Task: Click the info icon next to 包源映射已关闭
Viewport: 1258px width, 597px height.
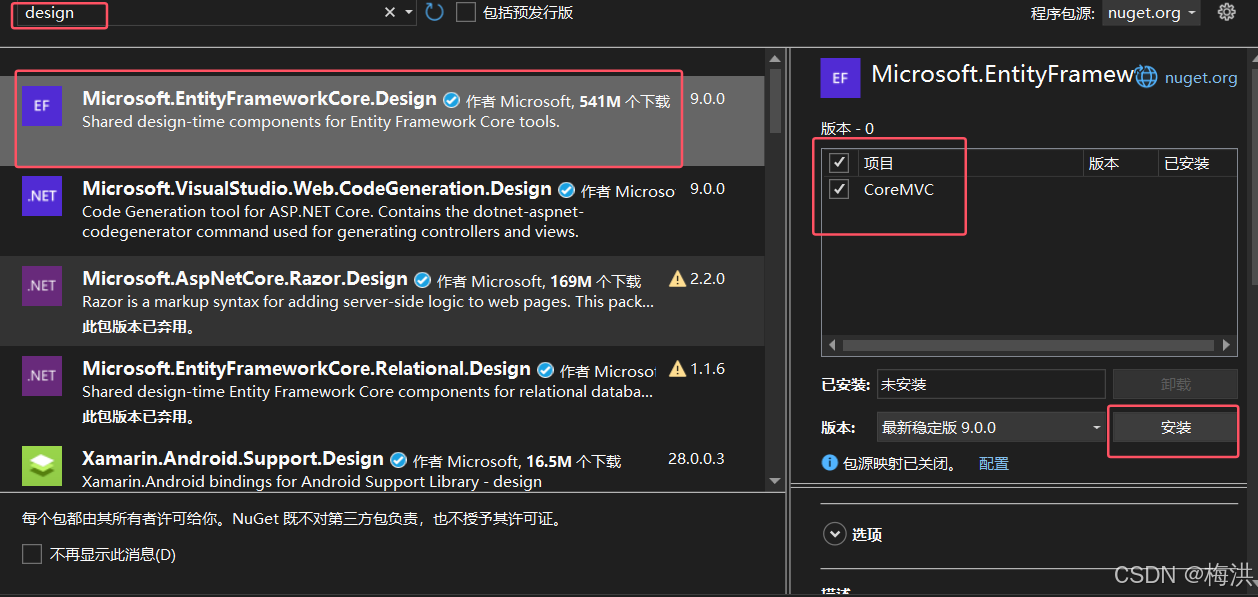Action: tap(829, 463)
